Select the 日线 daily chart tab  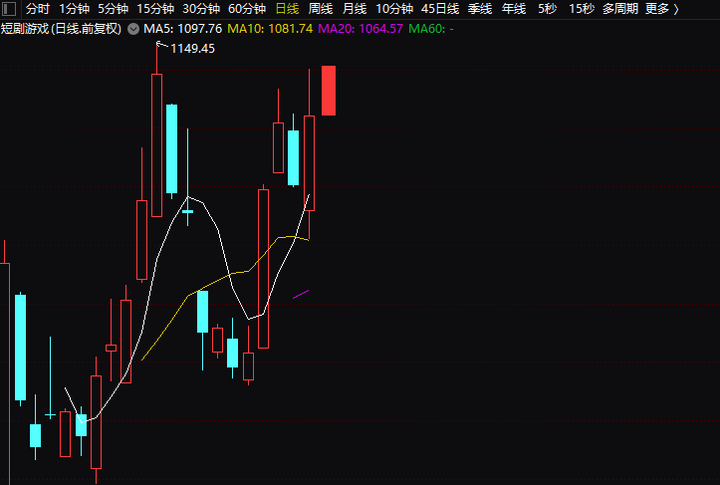[x=287, y=8]
